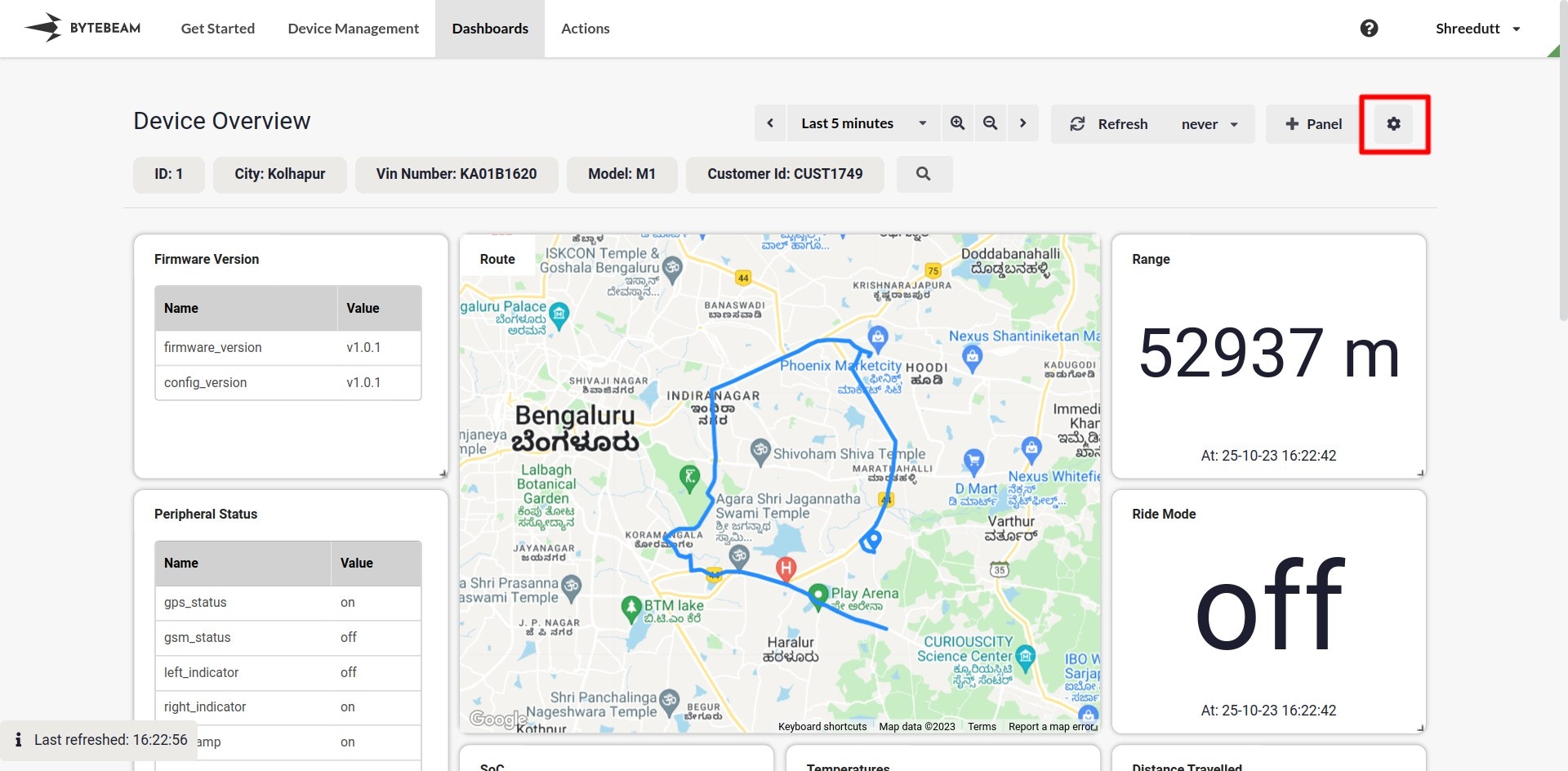1568x771 pixels.
Task: Click the Refresh button
Action: click(x=1108, y=123)
